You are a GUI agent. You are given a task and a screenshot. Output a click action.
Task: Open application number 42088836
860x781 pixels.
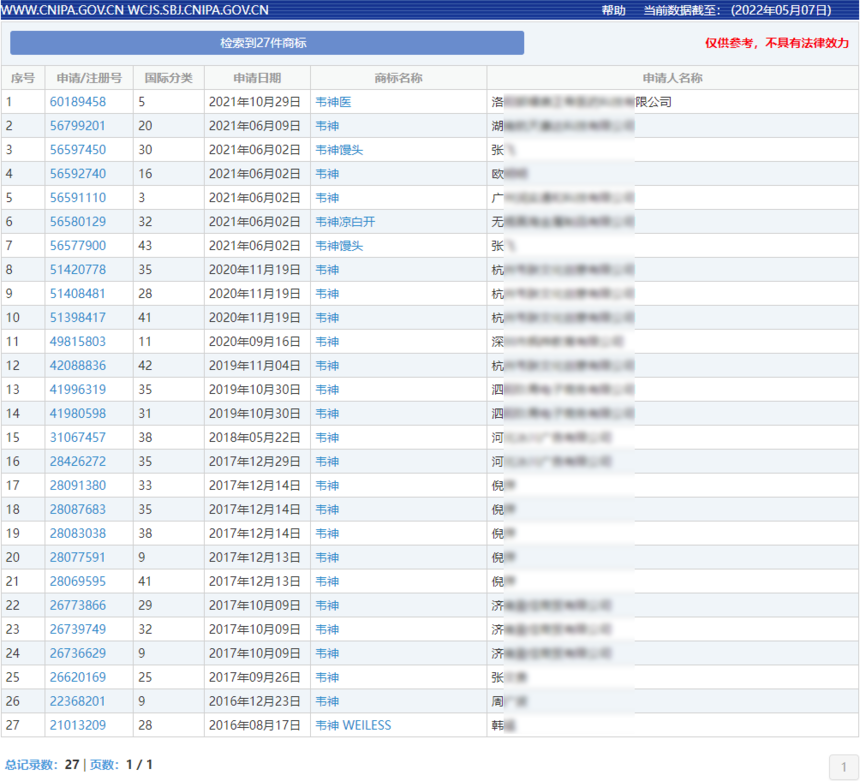tap(78, 365)
